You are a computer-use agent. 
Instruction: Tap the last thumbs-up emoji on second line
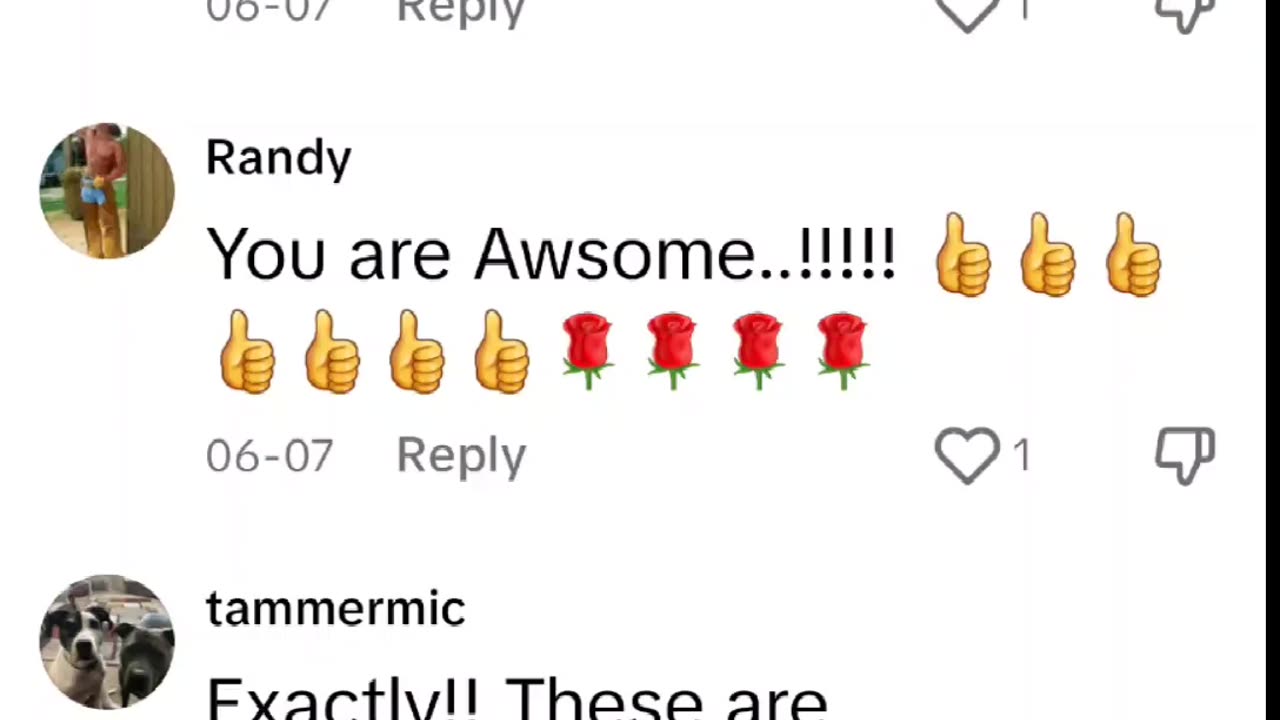pyautogui.click(x=502, y=351)
